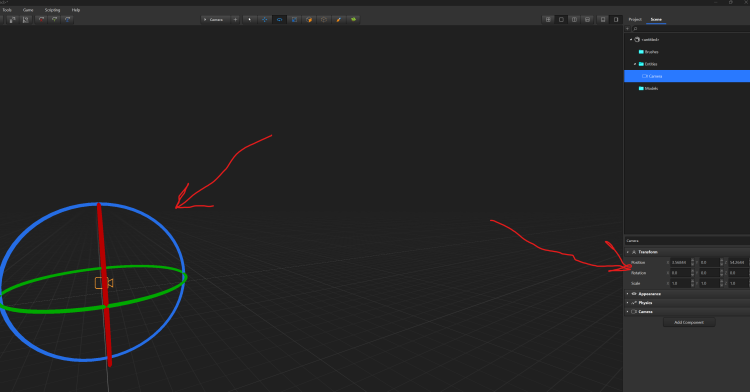Open the Camera view dropdown in toolbar
The image size is (750, 392).
[216, 20]
